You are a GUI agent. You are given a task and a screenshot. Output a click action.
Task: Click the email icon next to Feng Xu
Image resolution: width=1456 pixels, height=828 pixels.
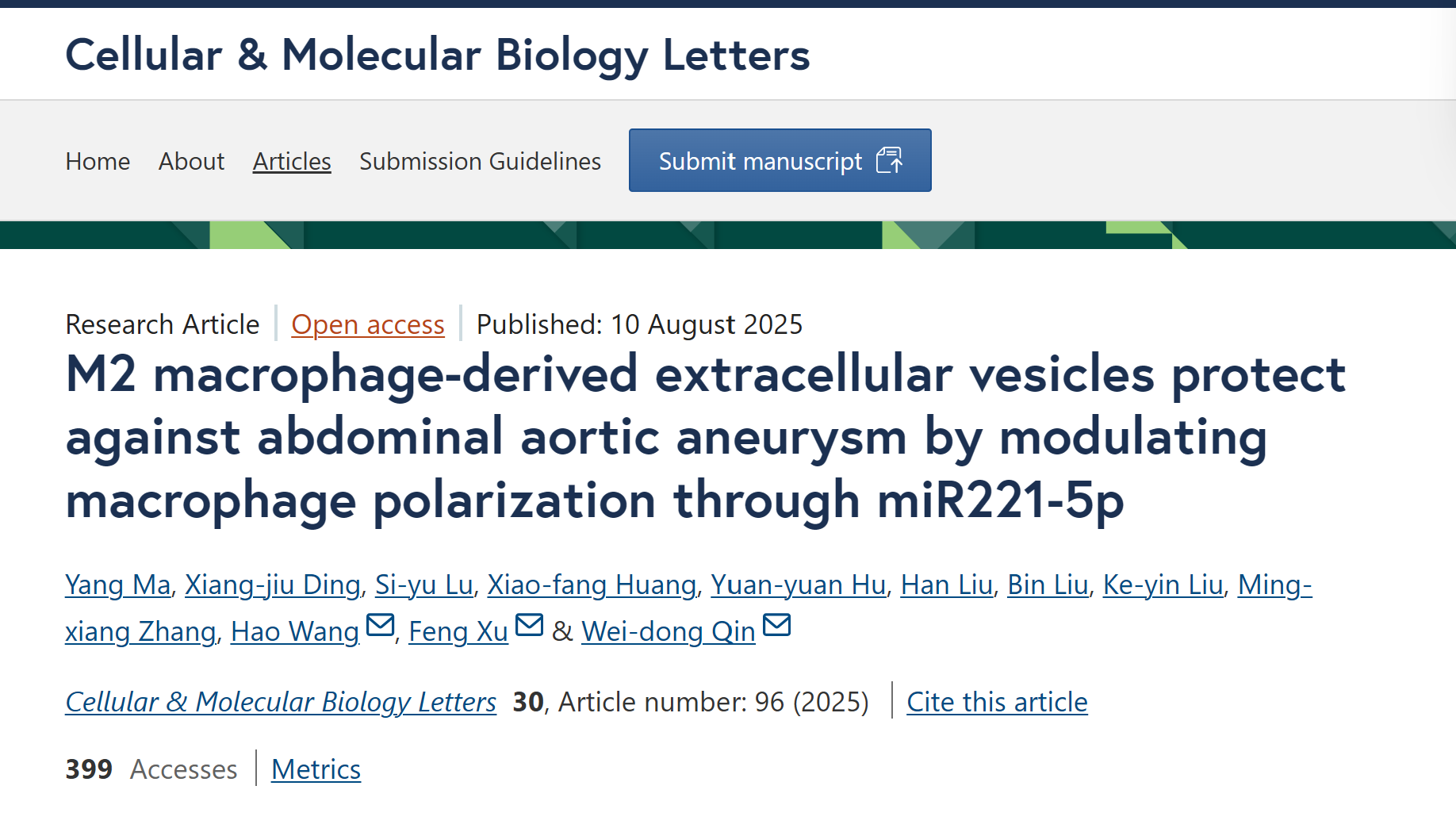coord(529,625)
